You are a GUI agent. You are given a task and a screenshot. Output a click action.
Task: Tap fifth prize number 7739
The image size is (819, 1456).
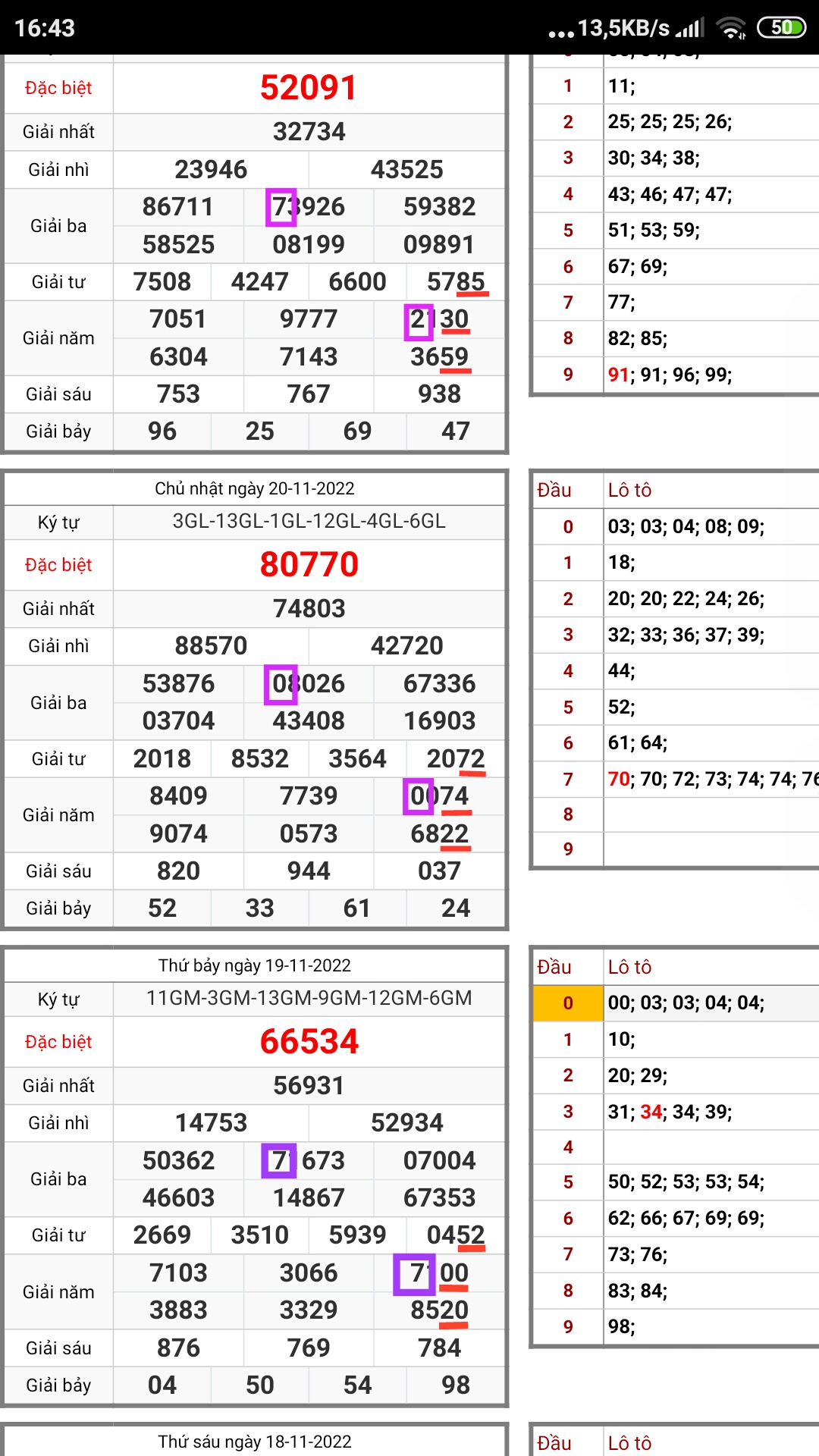(x=309, y=796)
